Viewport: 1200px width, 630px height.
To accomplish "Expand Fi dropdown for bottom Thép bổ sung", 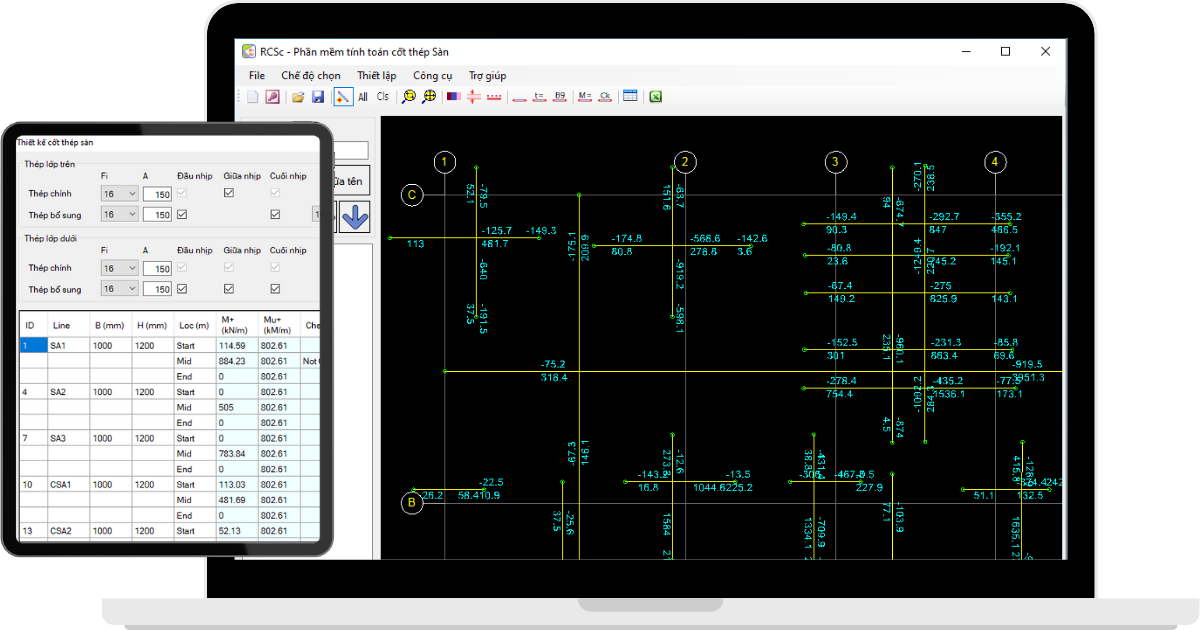I will (132, 289).
